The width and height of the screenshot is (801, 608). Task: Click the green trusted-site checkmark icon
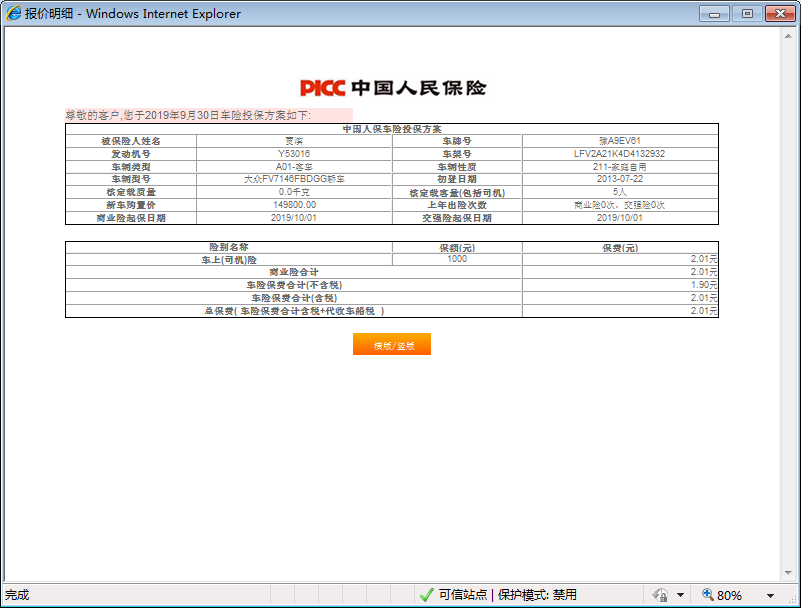[427, 595]
